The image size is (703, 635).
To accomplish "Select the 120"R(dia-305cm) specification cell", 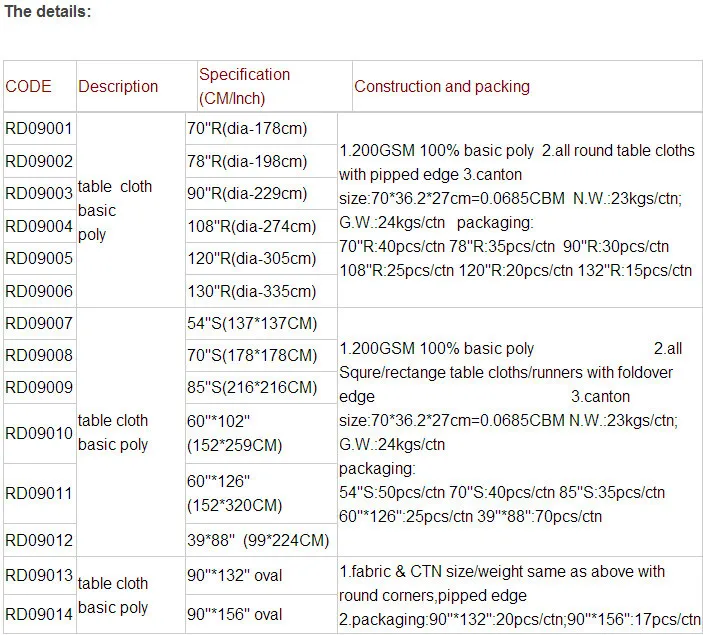I will pos(251,258).
